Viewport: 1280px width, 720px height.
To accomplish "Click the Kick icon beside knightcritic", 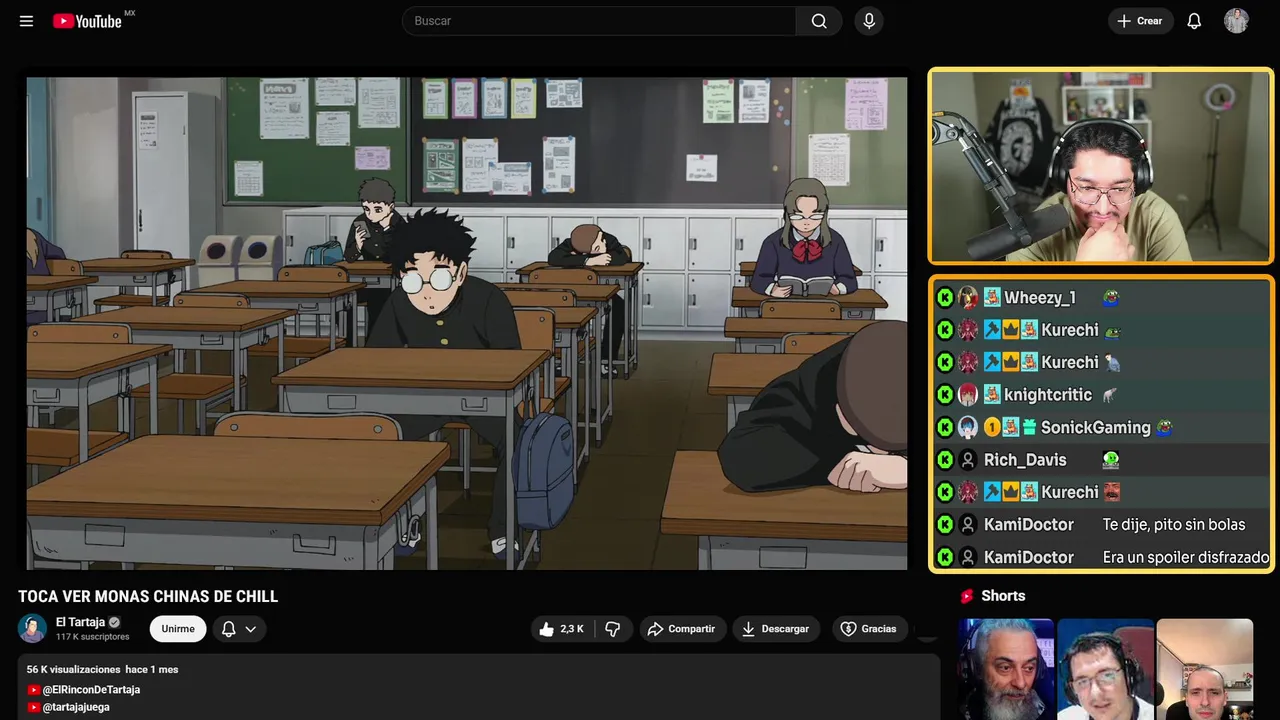I will (945, 395).
